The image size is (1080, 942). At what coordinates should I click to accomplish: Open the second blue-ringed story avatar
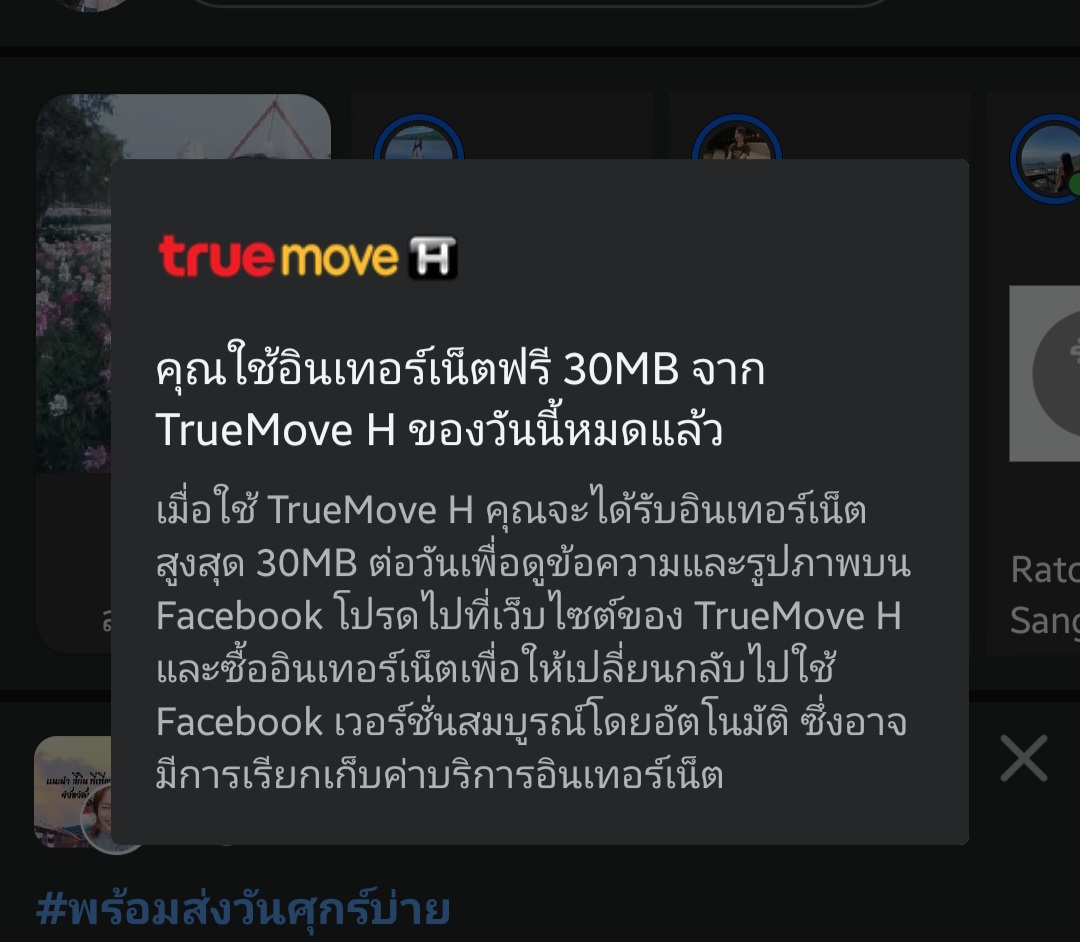[736, 138]
